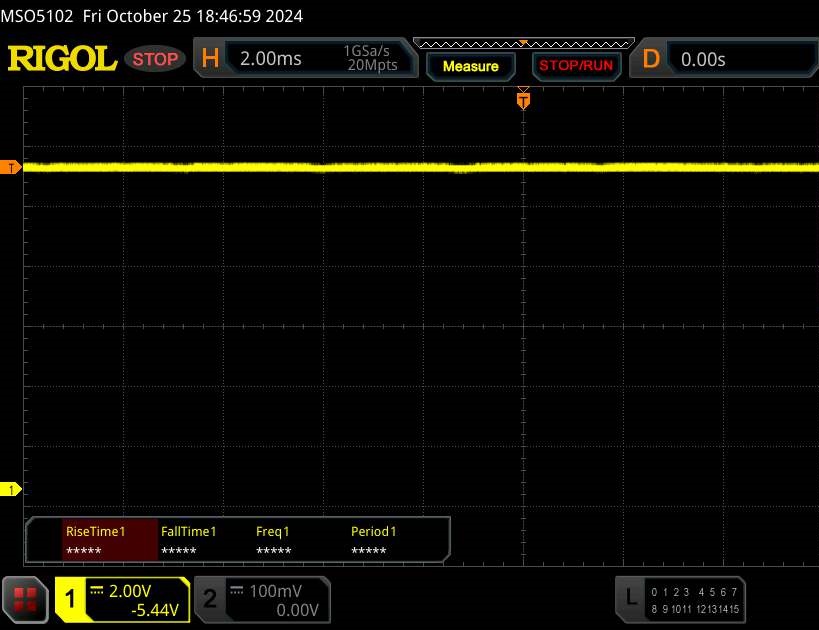Screen dimensions: 819x630
Task: Click channel 2 DC coupling icon
Action: tap(237, 591)
